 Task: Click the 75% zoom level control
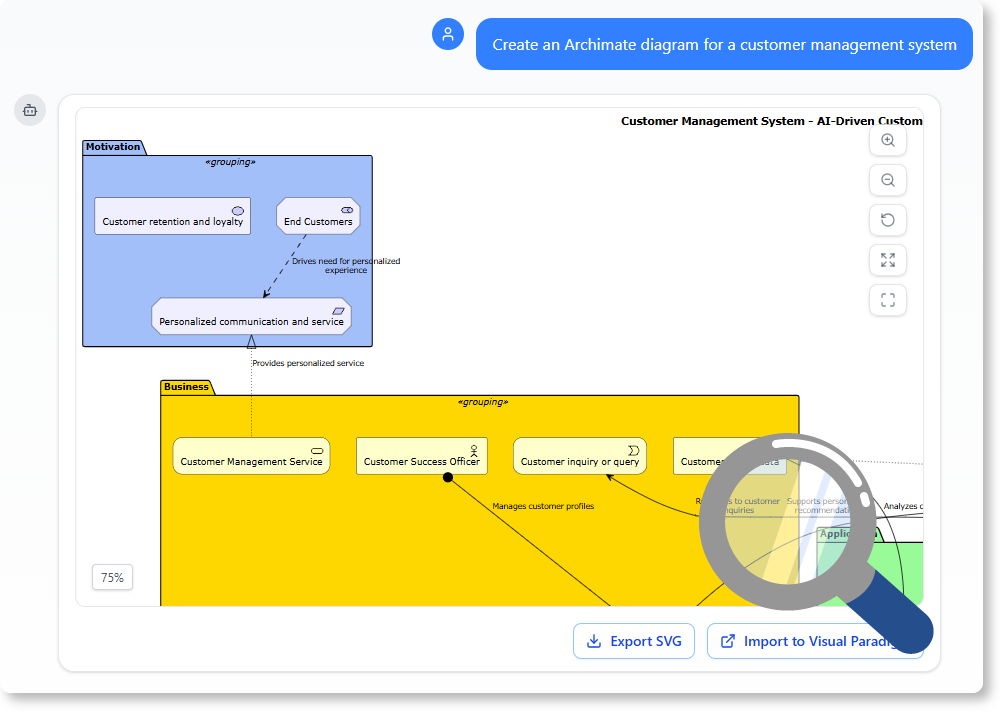(x=112, y=577)
